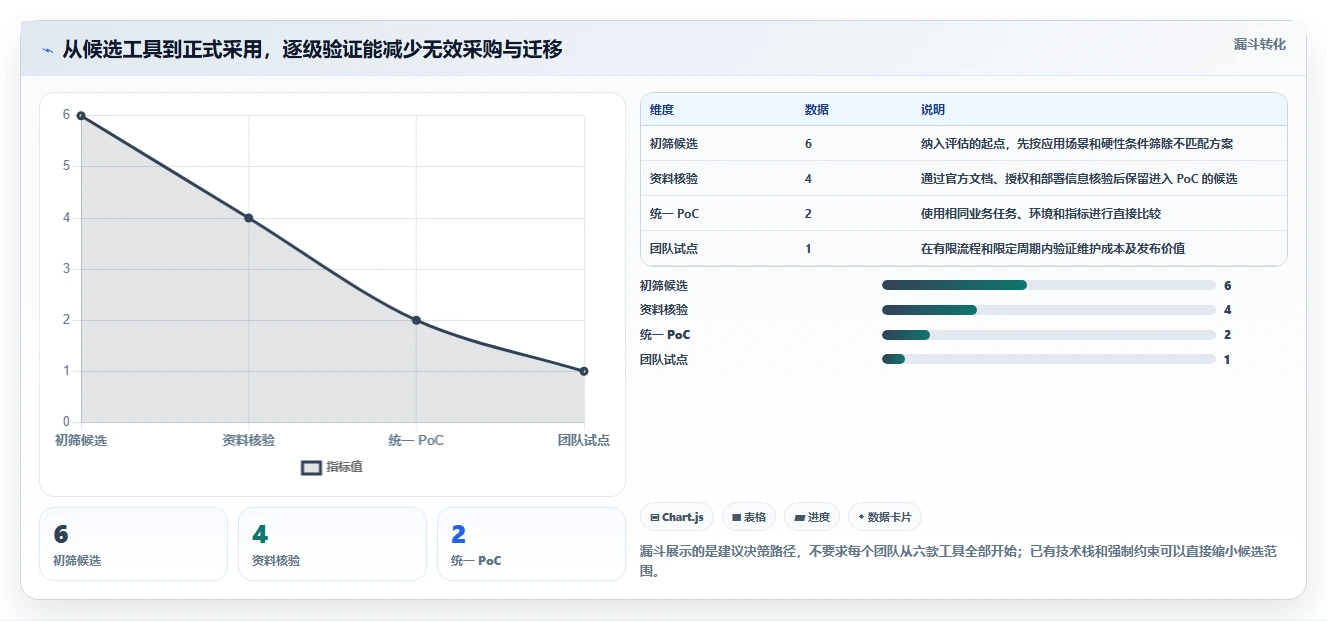Click the 统一 PoC progress bar

click(1049, 335)
